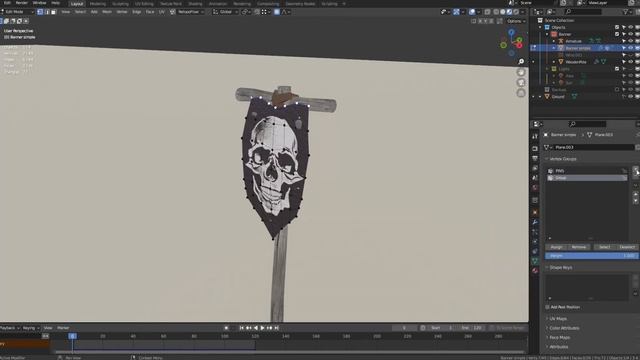Screen dimensions: 640x360
Task: Open Modifier Properties wrench tab
Action: click(535, 222)
